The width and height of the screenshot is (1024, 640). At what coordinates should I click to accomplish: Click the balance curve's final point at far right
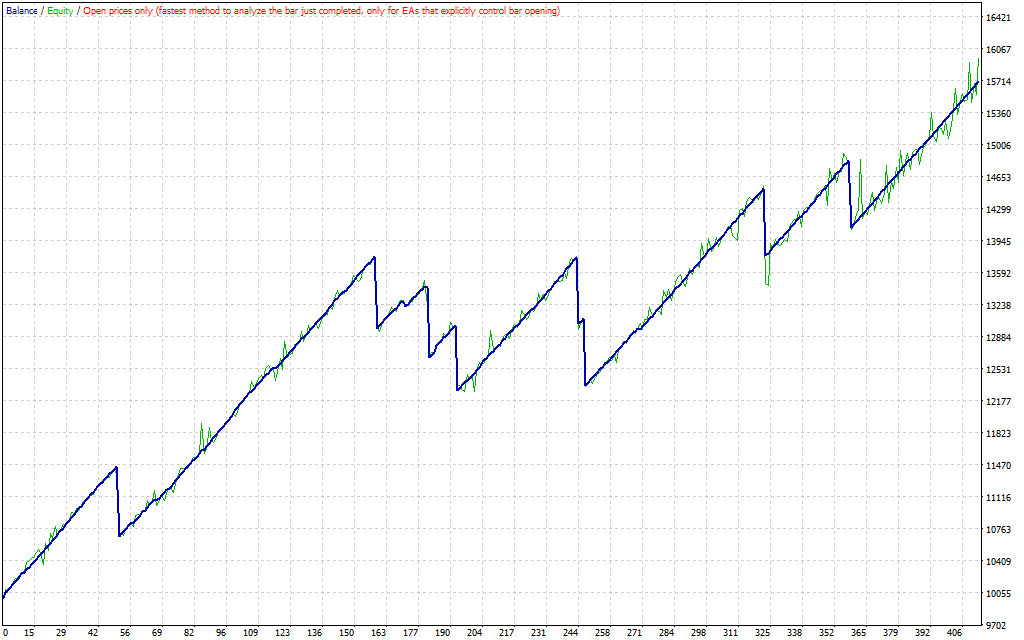[x=977, y=81]
